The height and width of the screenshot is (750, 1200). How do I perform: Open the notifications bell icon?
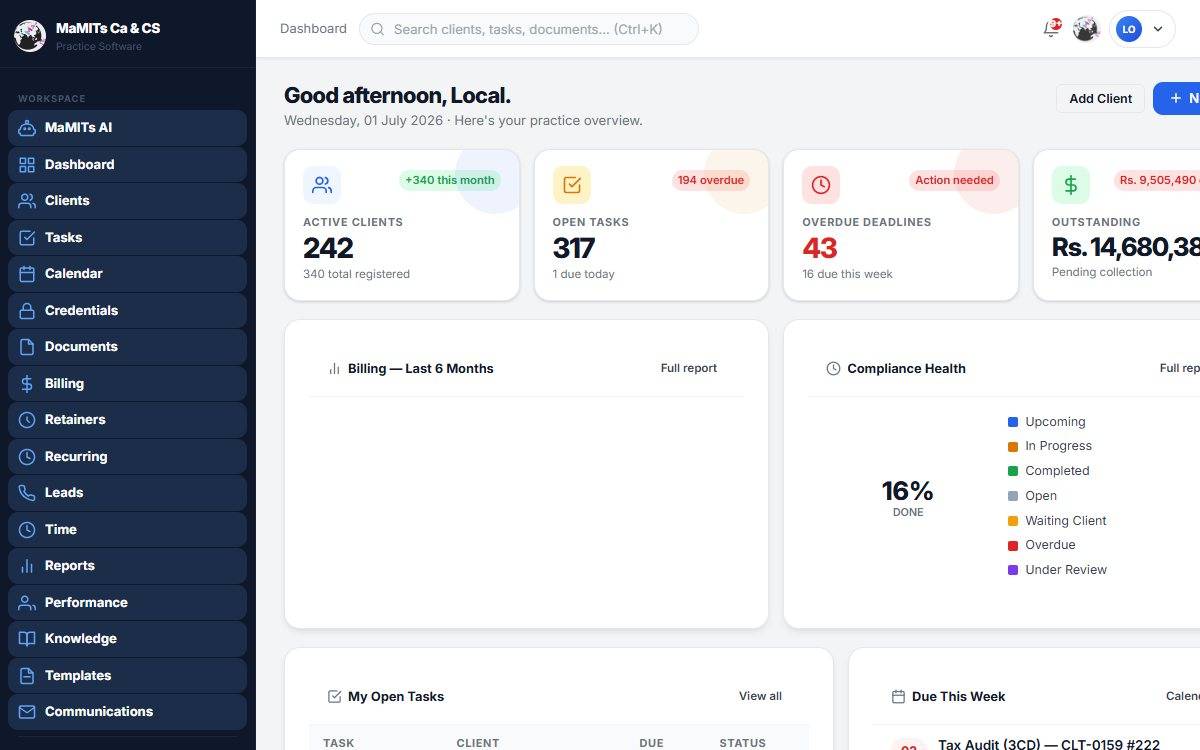pos(1051,29)
